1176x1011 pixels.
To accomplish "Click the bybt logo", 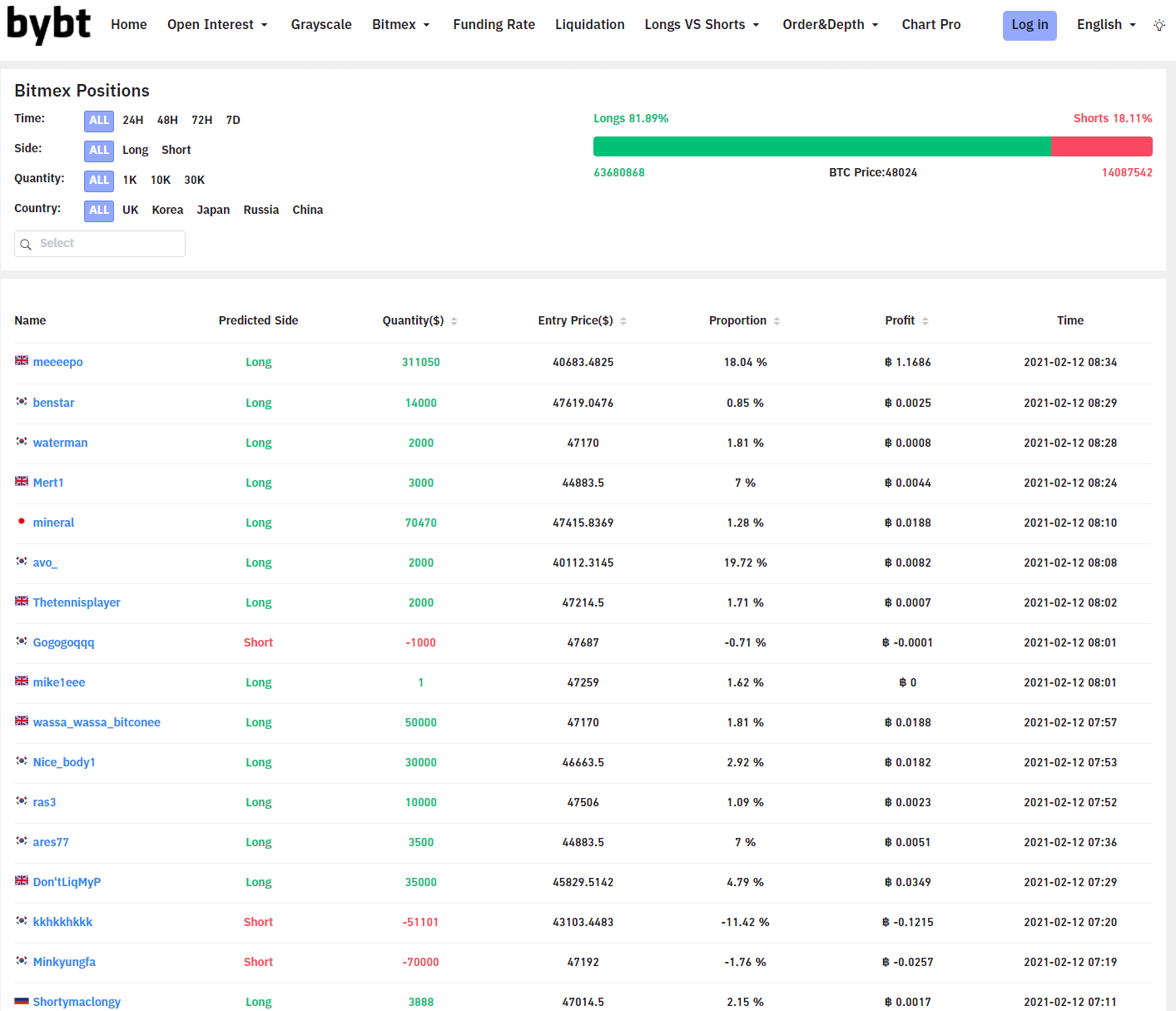I will click(48, 25).
